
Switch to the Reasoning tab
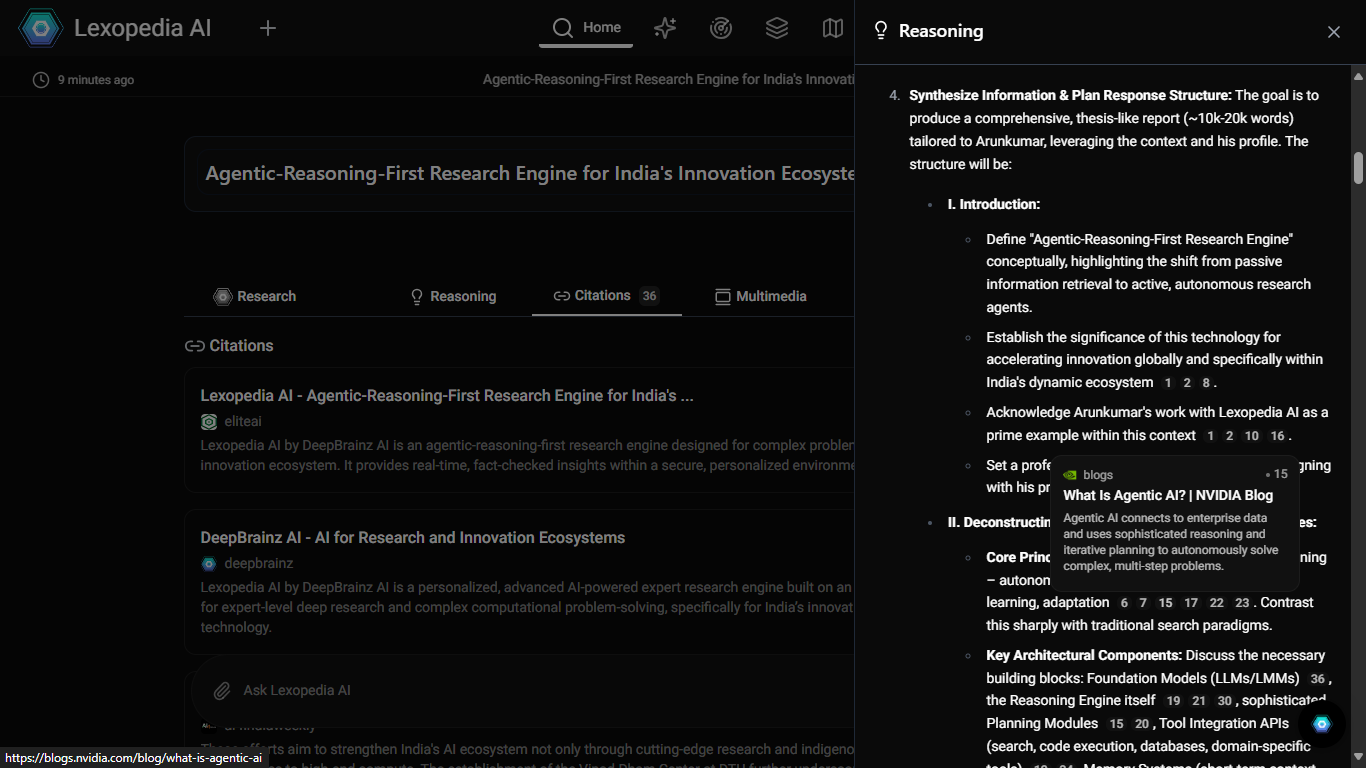coord(453,296)
